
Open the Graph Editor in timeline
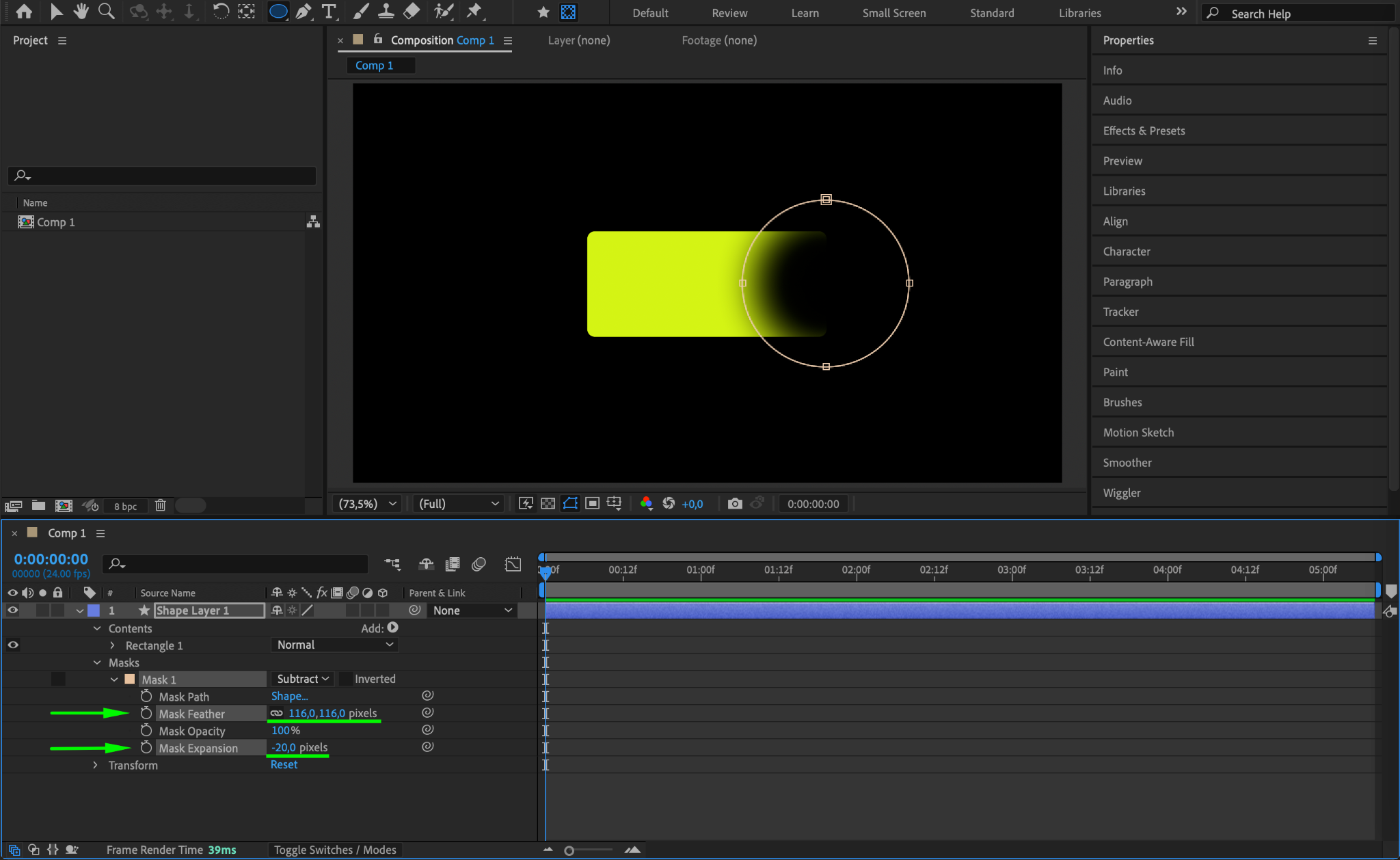513,564
